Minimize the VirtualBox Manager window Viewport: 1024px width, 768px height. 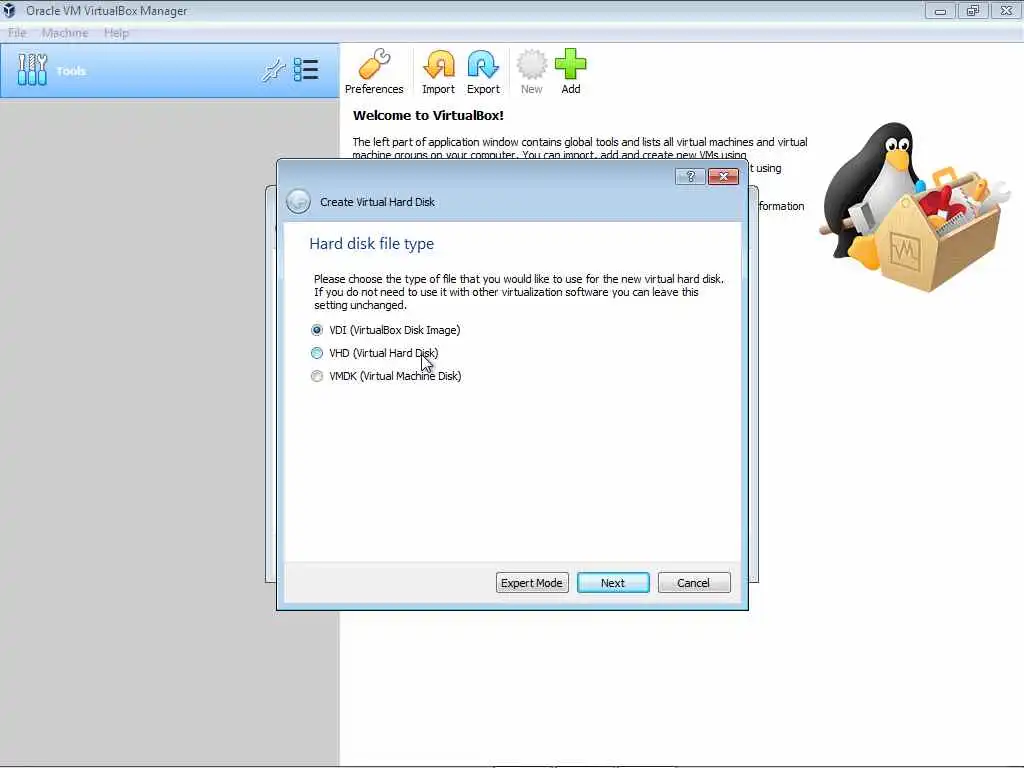[940, 10]
